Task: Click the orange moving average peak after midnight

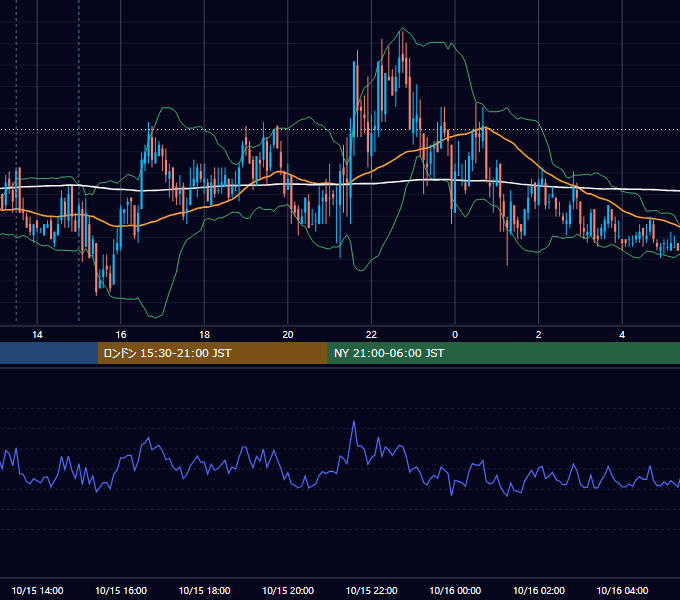Action: click(484, 127)
